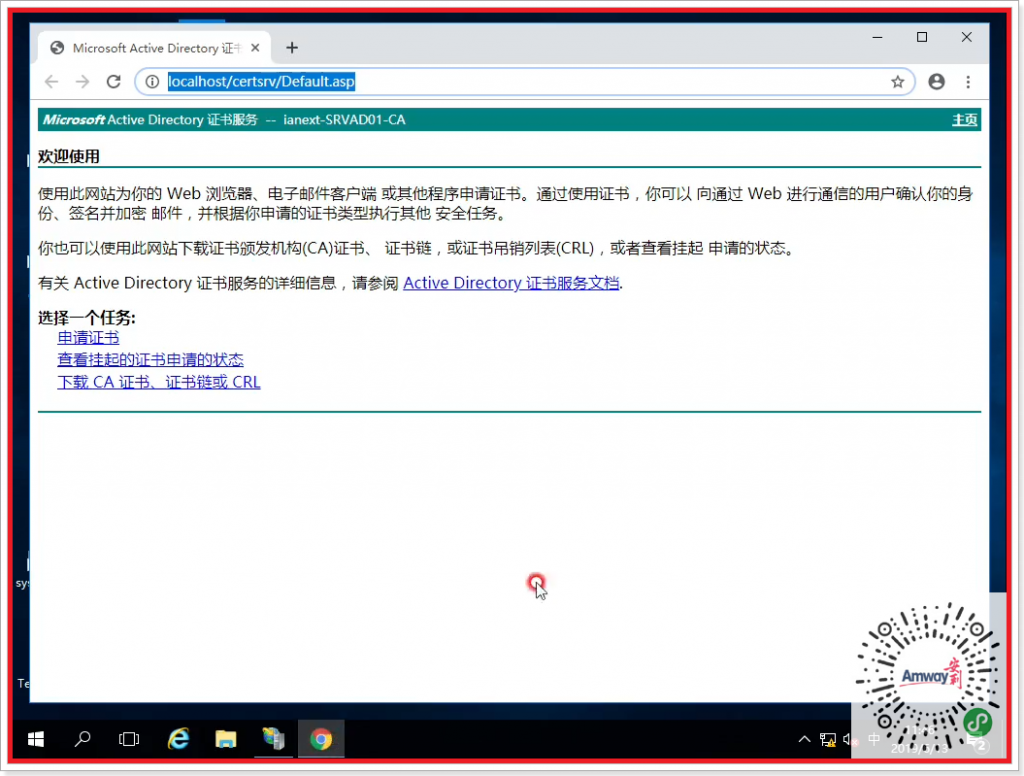Select the Microsoft Active Directory tab
Screen dimensions: 1024x776
tap(150, 48)
